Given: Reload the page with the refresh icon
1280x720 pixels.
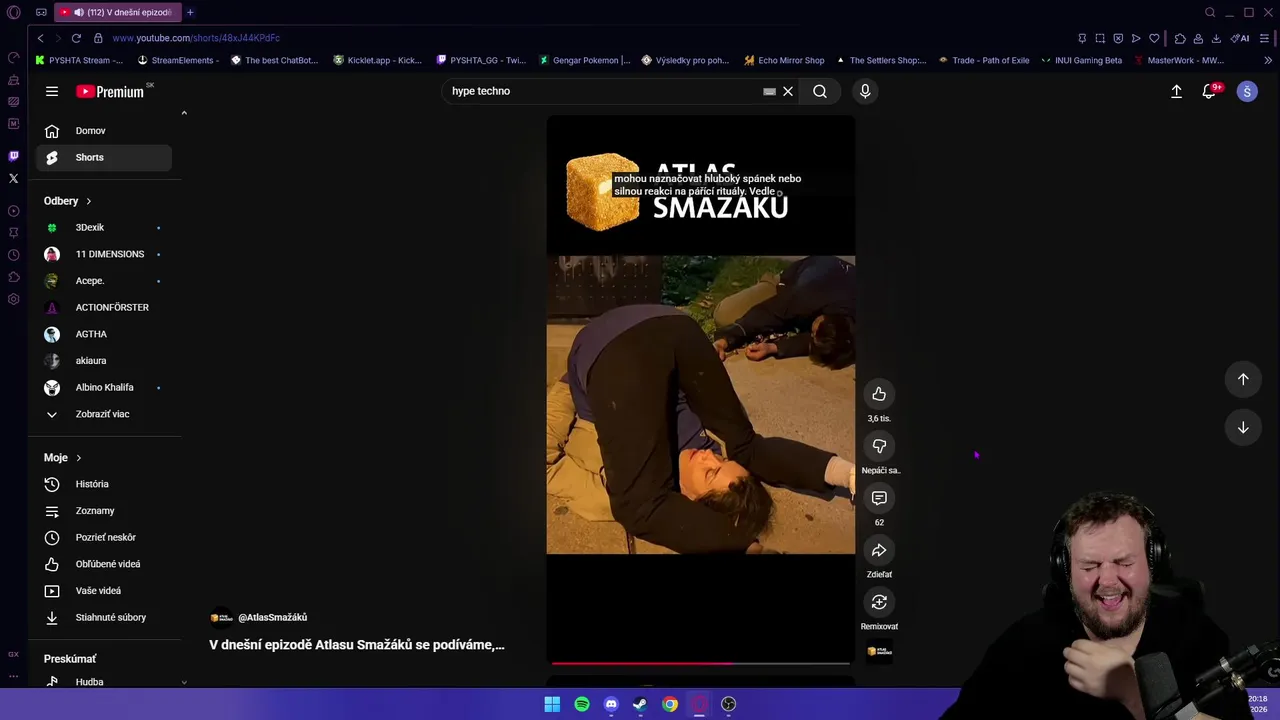Looking at the screenshot, I should click(76, 38).
